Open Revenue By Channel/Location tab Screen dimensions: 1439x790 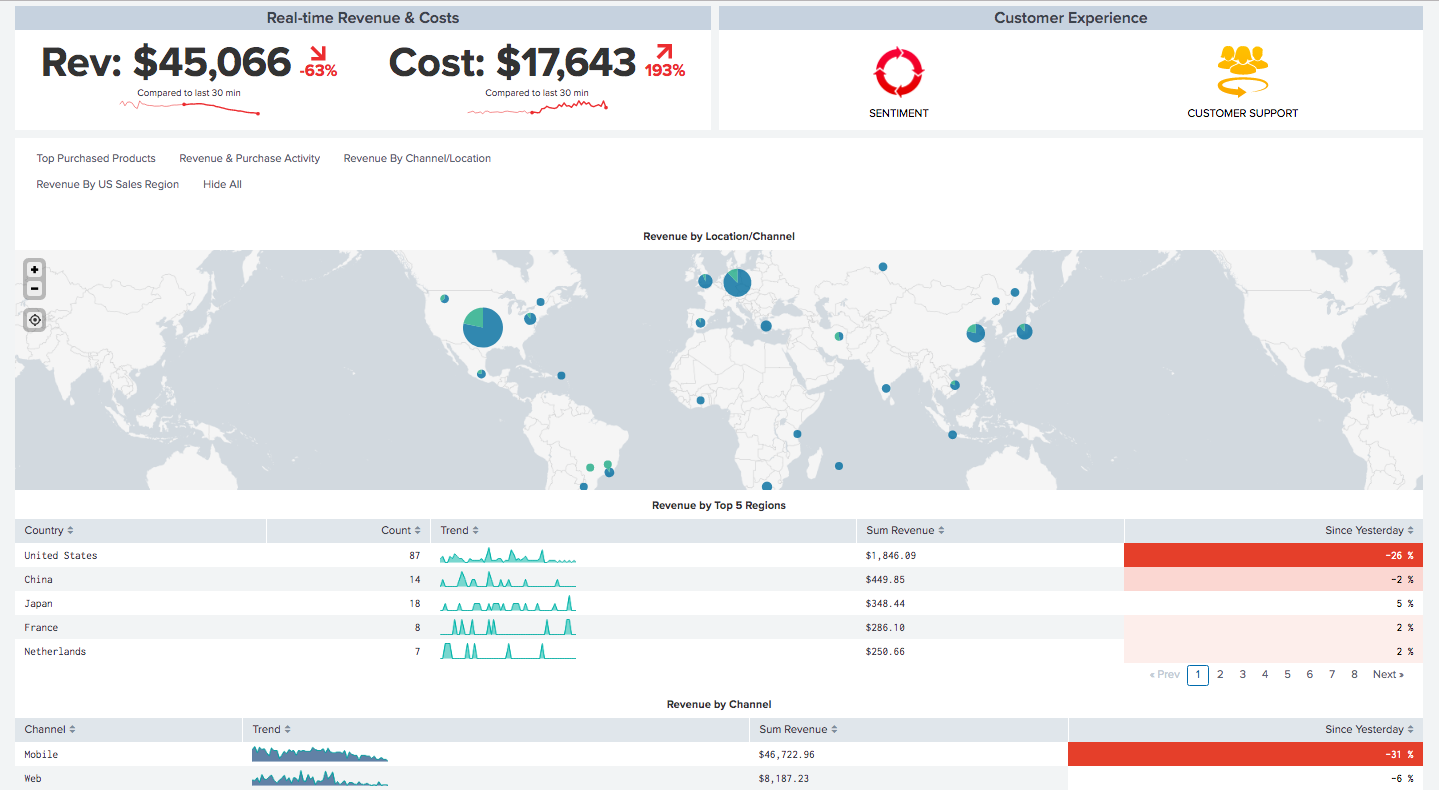tap(417, 158)
